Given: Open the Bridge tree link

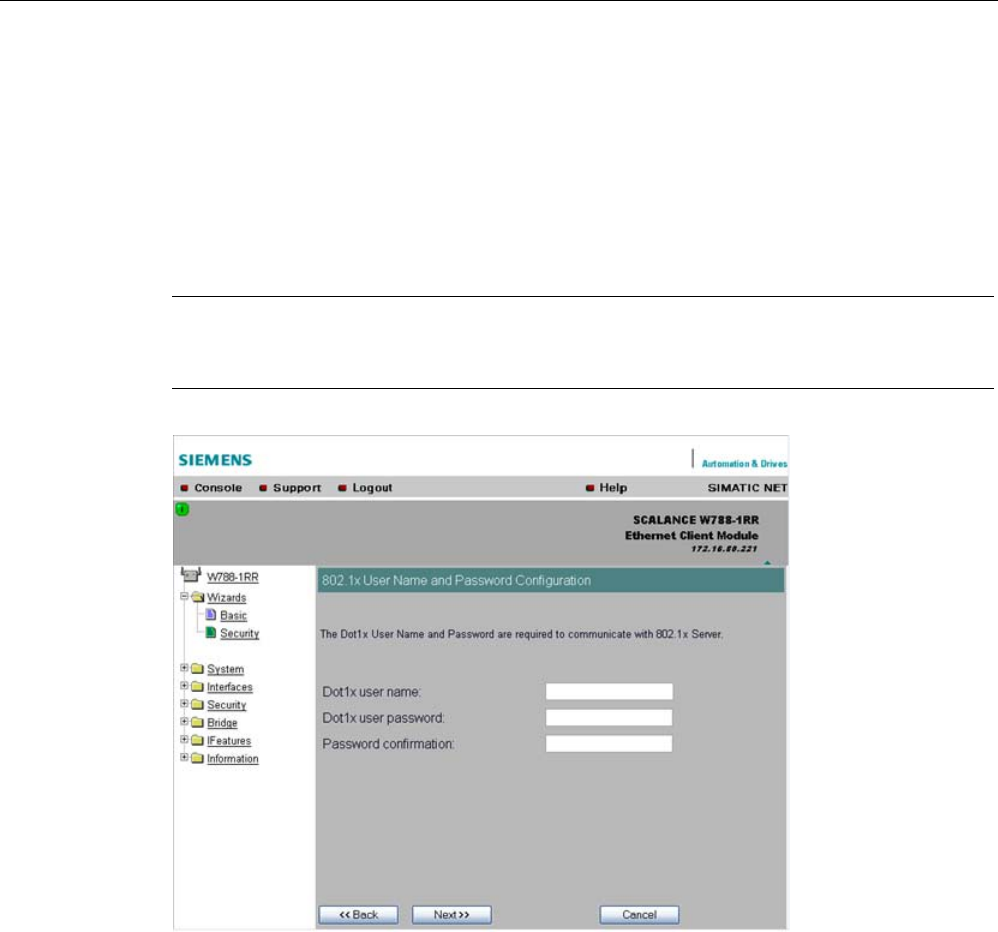Looking at the screenshot, I should (221, 723).
